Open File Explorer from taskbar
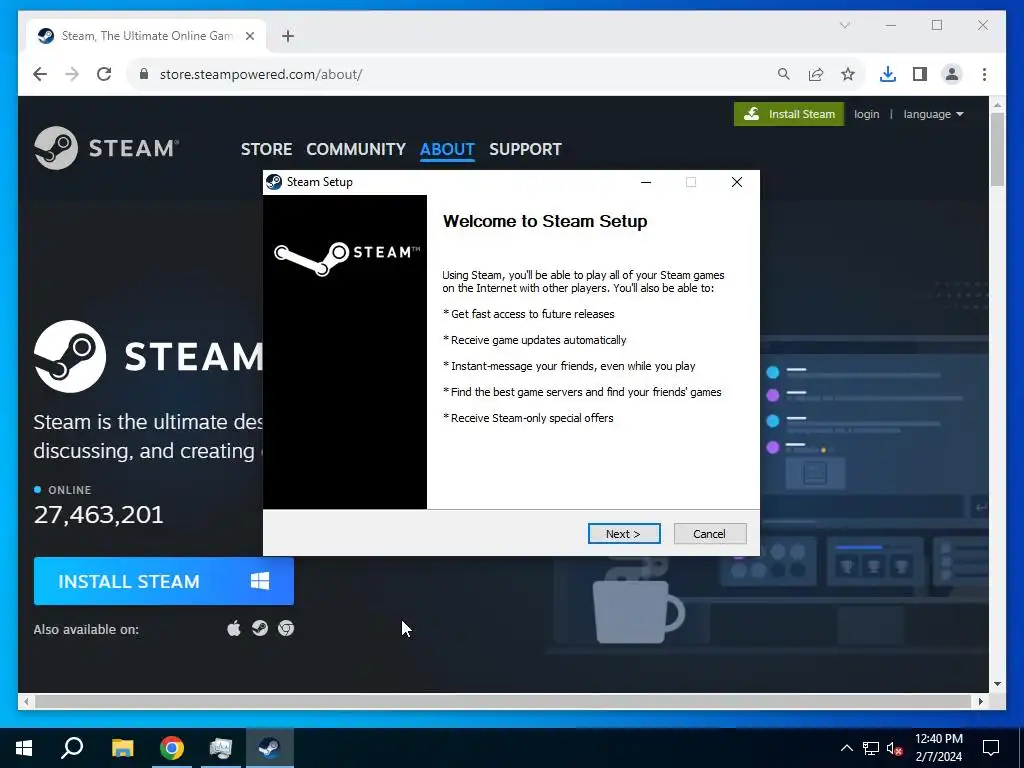This screenshot has width=1024, height=768. tap(122, 748)
